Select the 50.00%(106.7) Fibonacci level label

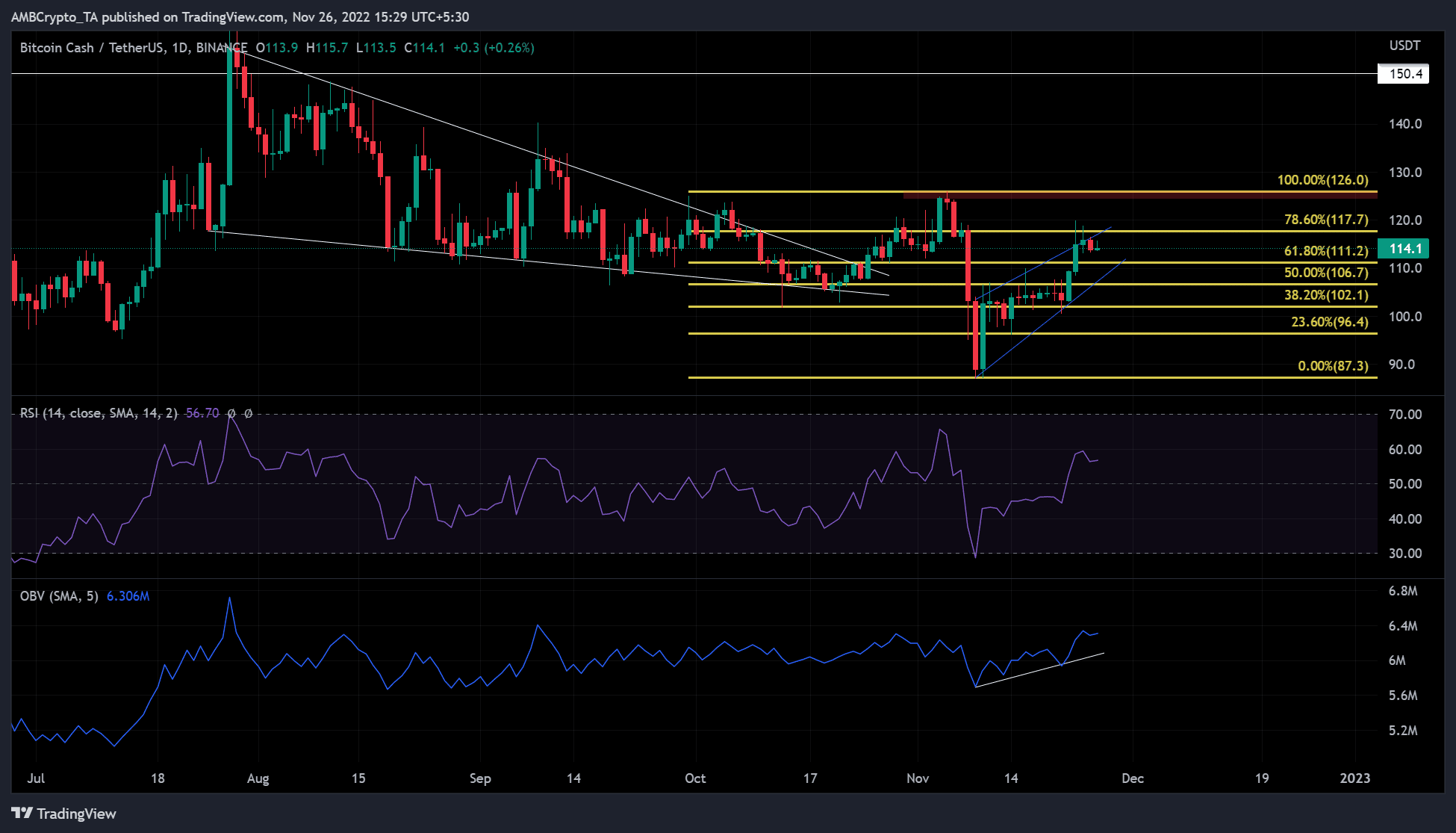(1326, 273)
